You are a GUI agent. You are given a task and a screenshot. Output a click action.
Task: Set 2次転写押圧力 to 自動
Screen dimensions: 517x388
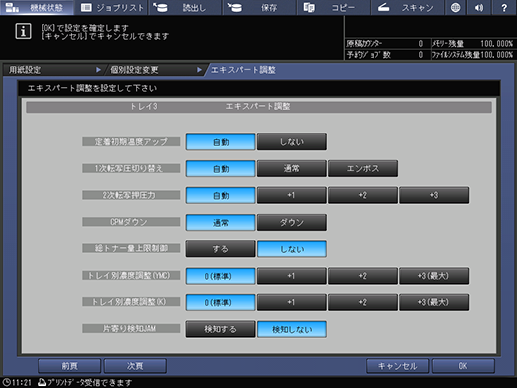[221, 195]
